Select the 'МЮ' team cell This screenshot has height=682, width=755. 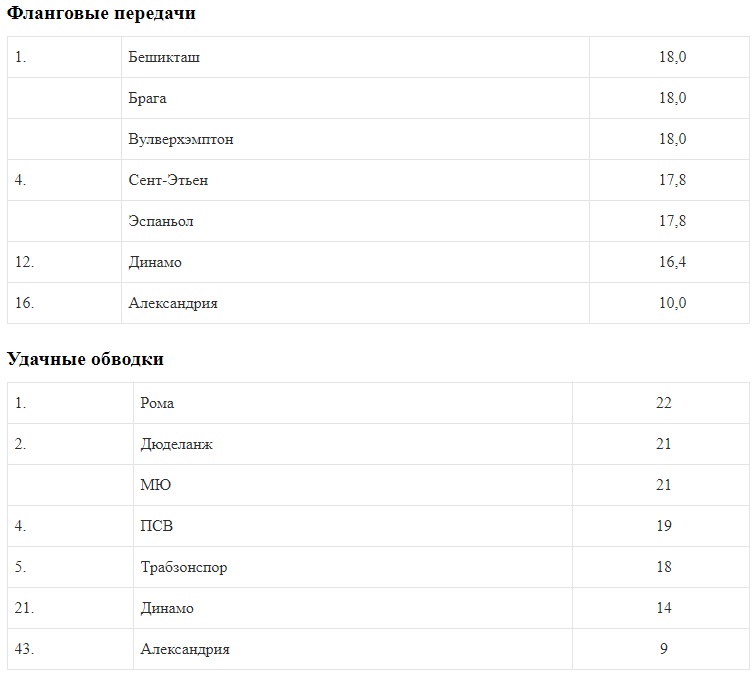point(156,485)
